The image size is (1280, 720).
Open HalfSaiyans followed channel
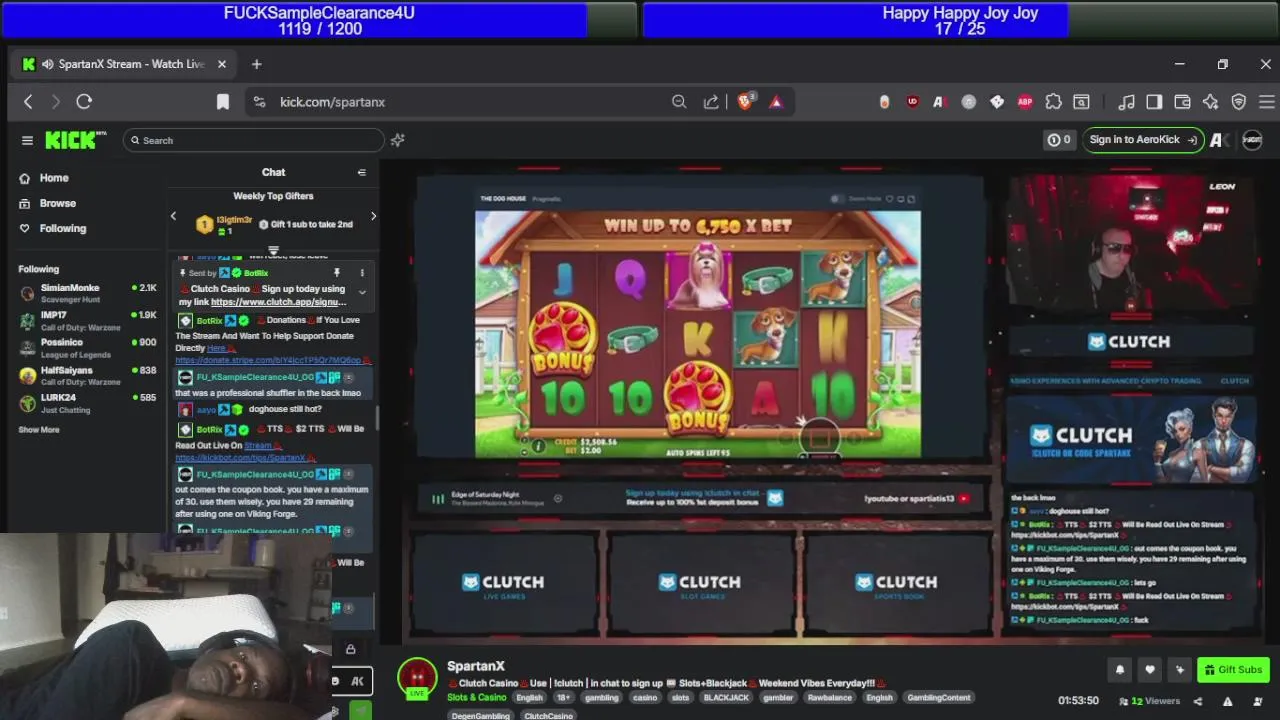pyautogui.click(x=88, y=375)
